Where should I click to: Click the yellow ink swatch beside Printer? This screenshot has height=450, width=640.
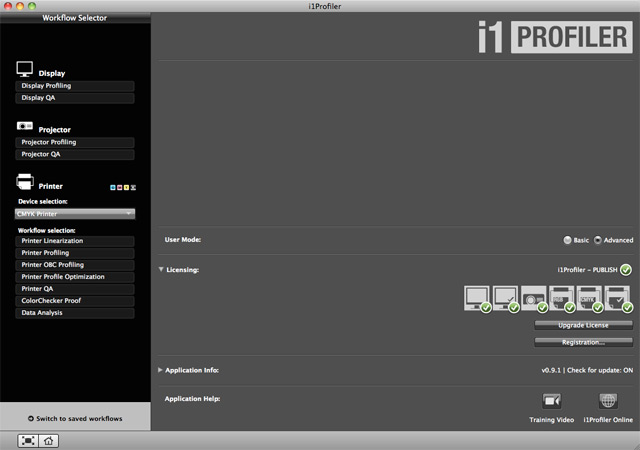(x=127, y=187)
